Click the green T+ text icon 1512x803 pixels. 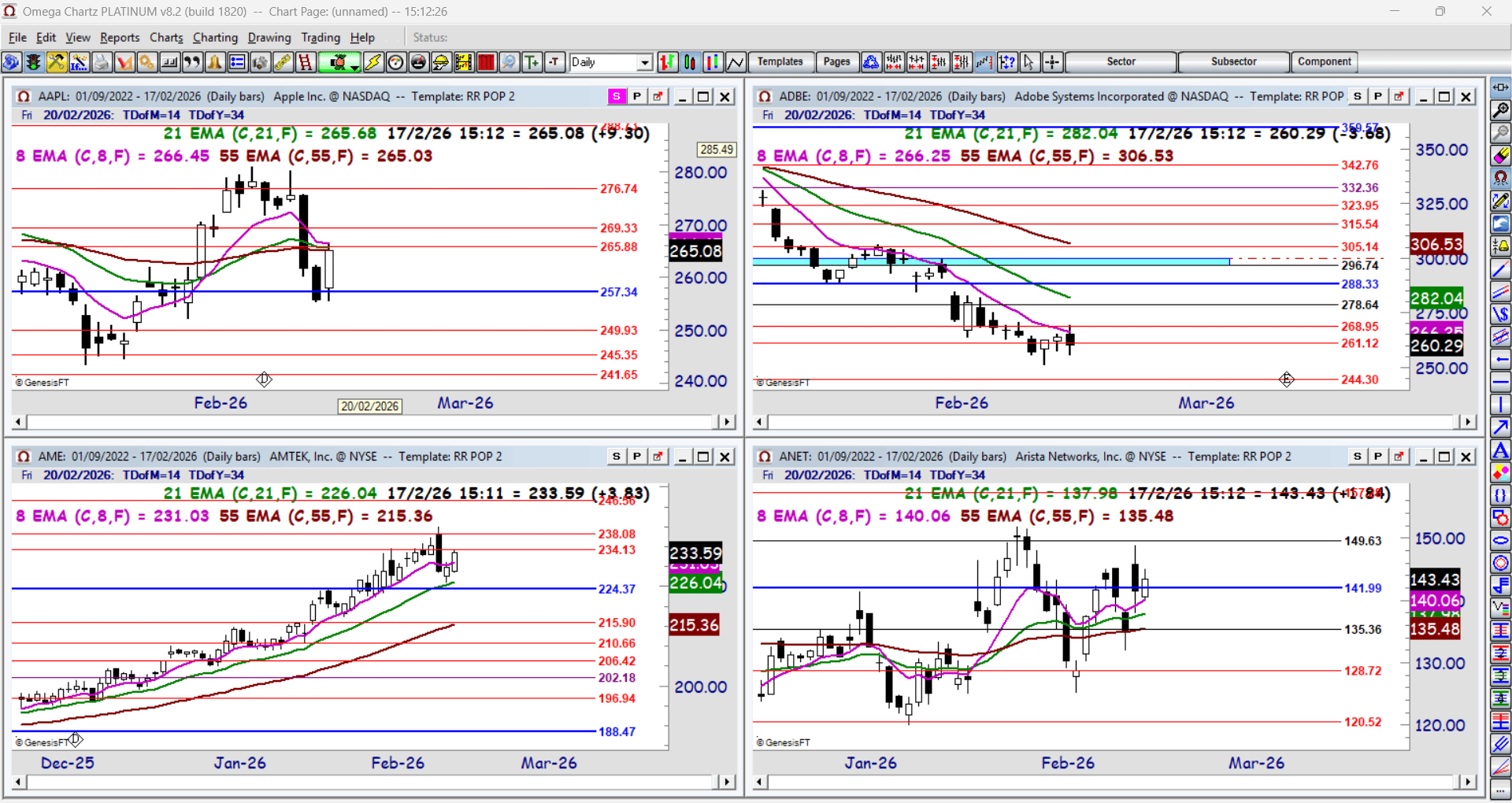(x=532, y=62)
